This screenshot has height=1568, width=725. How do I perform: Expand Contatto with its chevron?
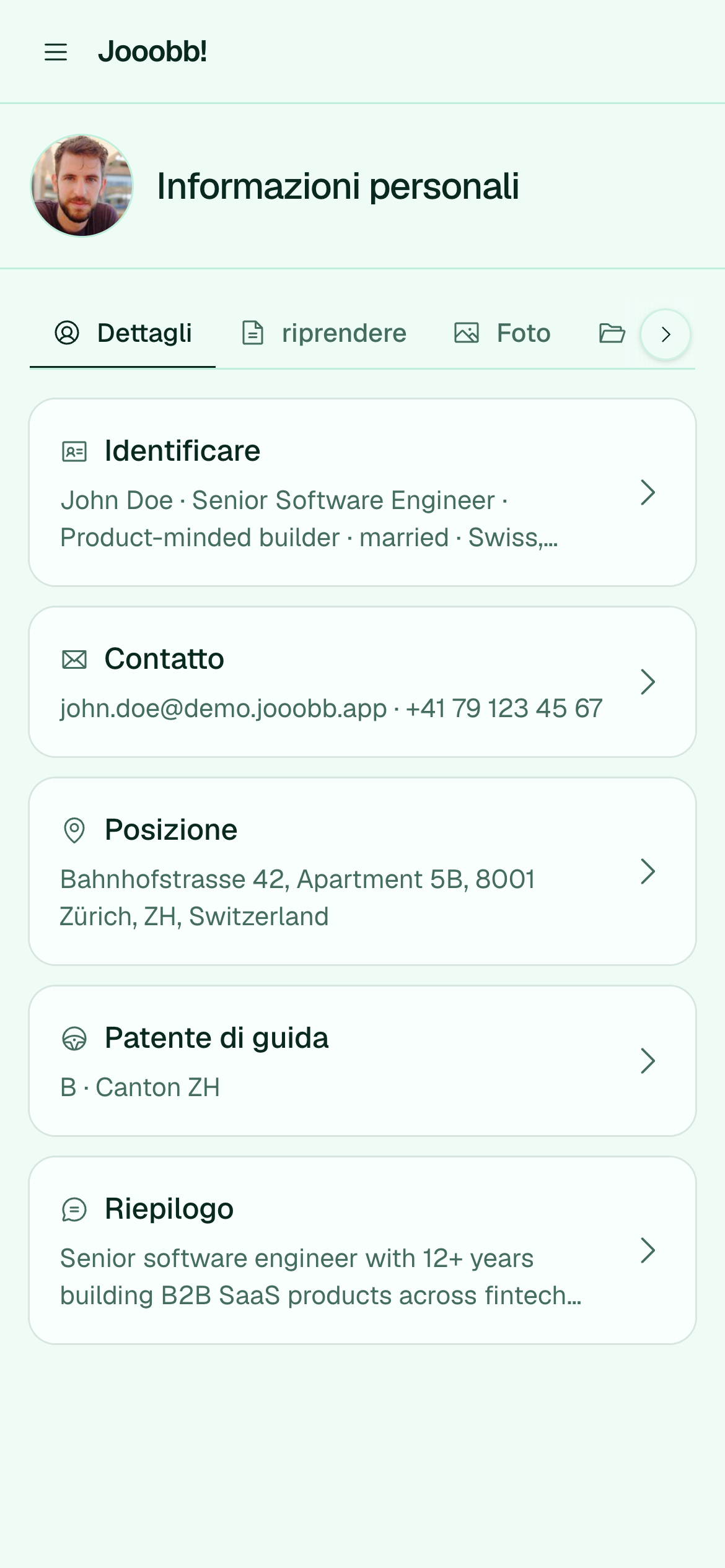click(x=648, y=682)
